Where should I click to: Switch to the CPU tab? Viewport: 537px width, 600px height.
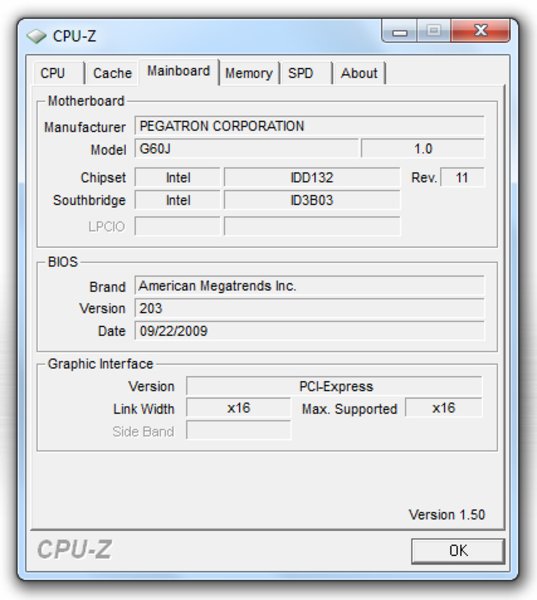tap(58, 73)
